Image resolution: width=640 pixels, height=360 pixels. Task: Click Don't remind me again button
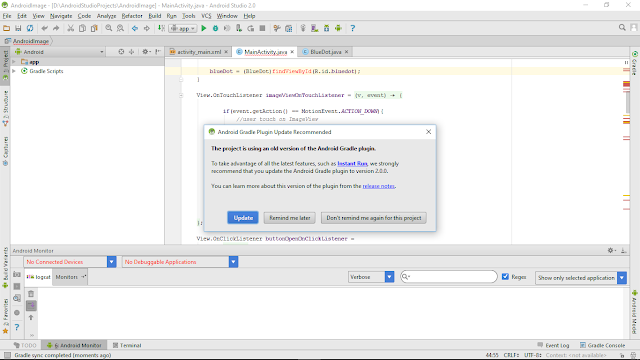(373, 218)
